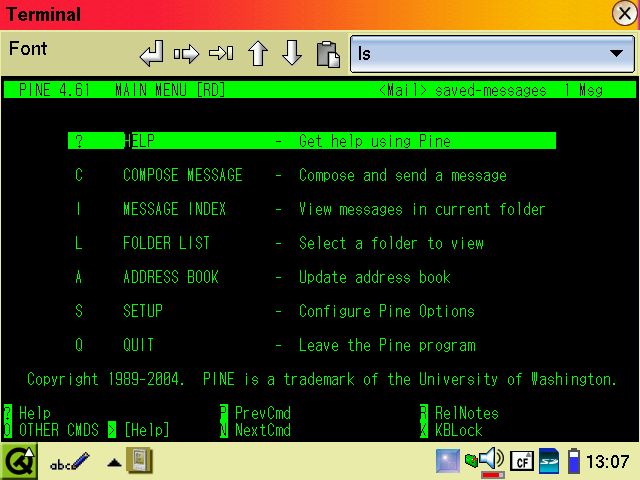Viewport: 640px width, 480px height.
Task: Click 'Leave the Pine program' text
Action: point(387,345)
